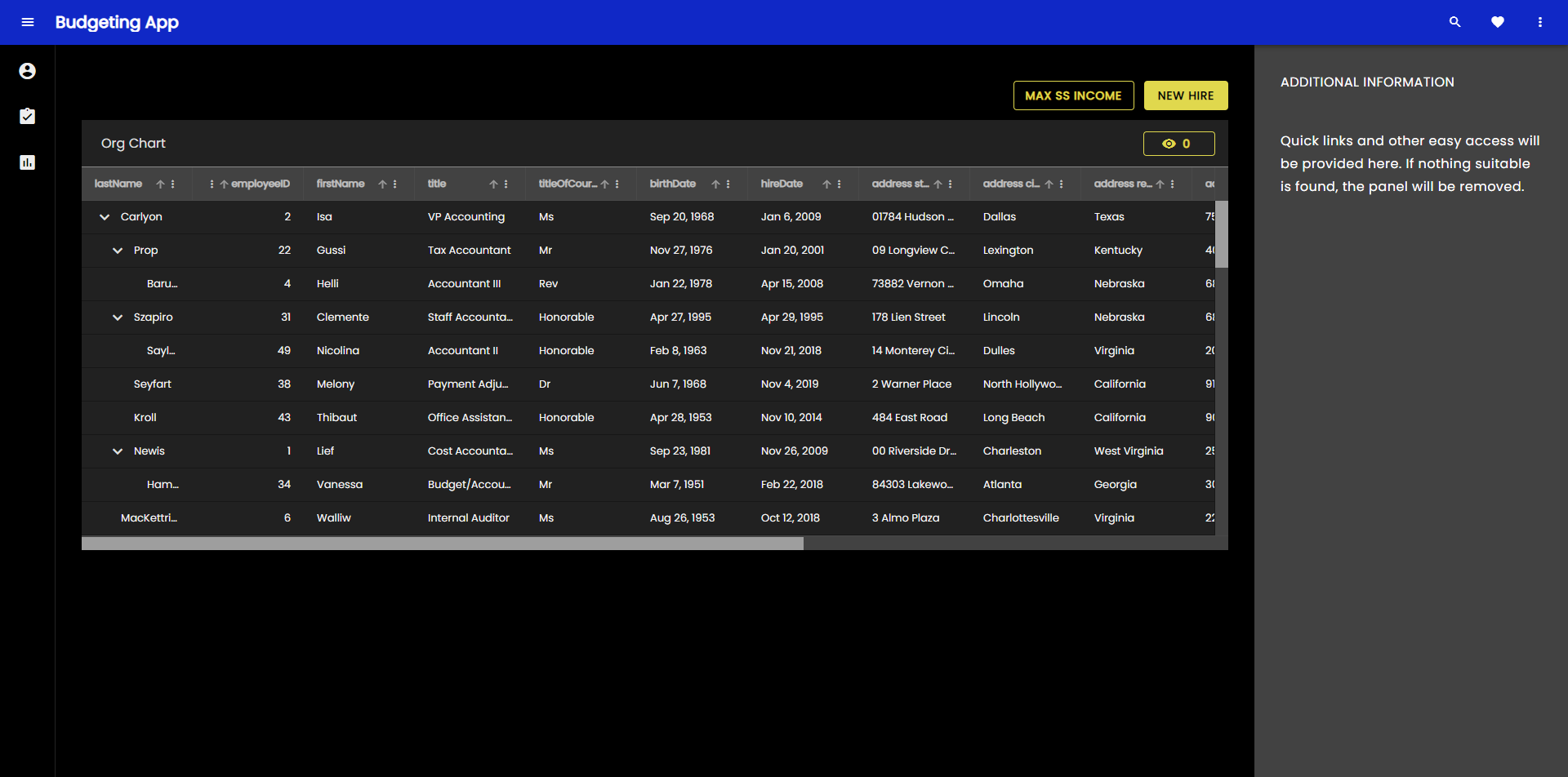Collapse the Carlyon row
The height and width of the screenshot is (777, 1568).
coord(105,217)
